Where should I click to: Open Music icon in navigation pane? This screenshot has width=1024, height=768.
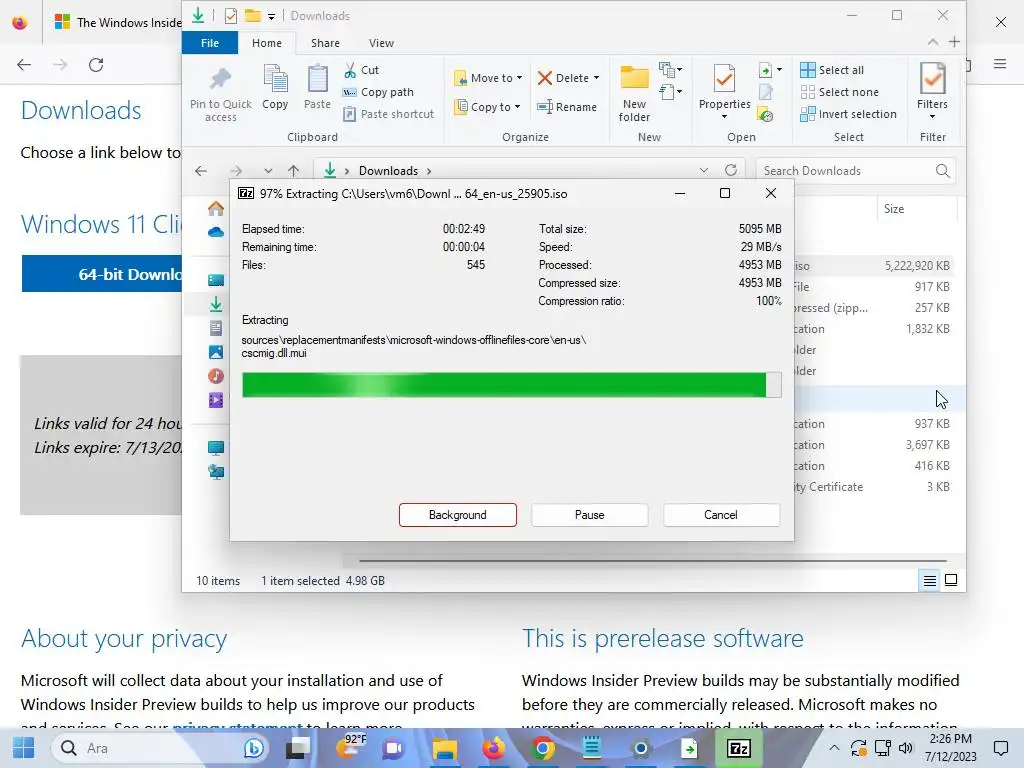pos(216,376)
